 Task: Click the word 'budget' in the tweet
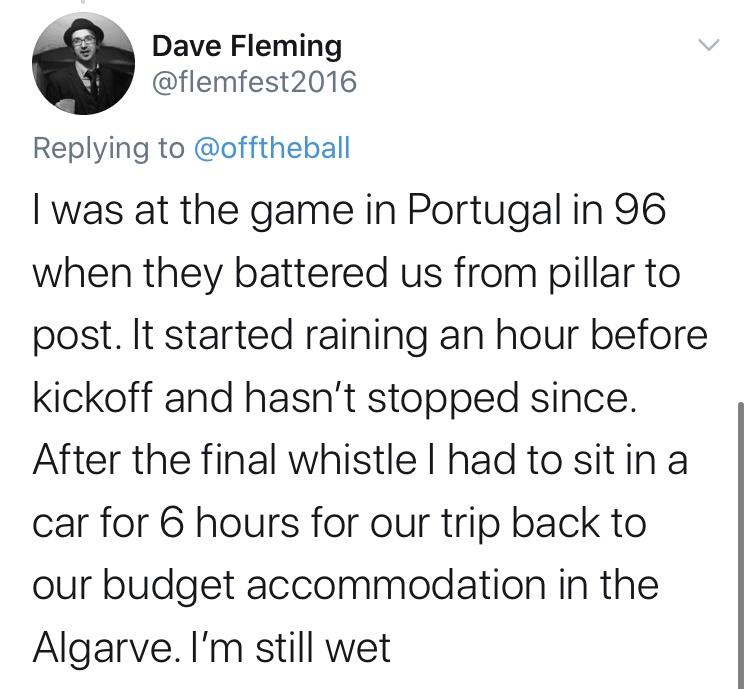tap(168, 586)
